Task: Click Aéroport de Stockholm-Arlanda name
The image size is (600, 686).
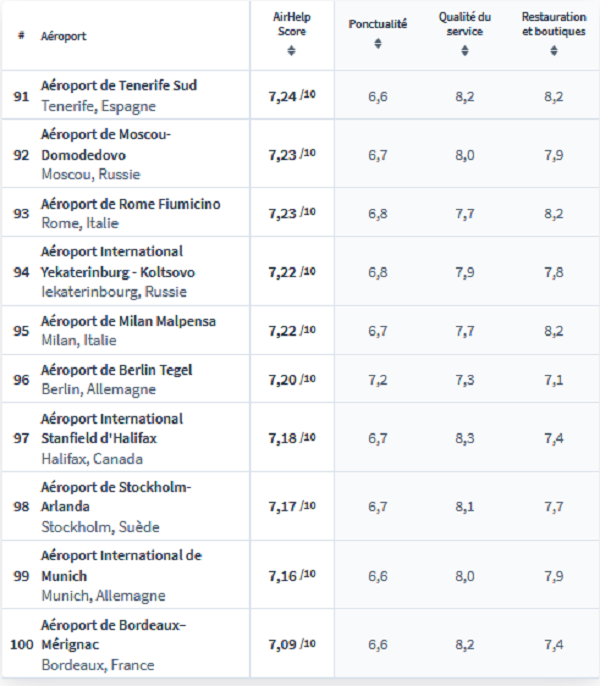Action: [115, 497]
